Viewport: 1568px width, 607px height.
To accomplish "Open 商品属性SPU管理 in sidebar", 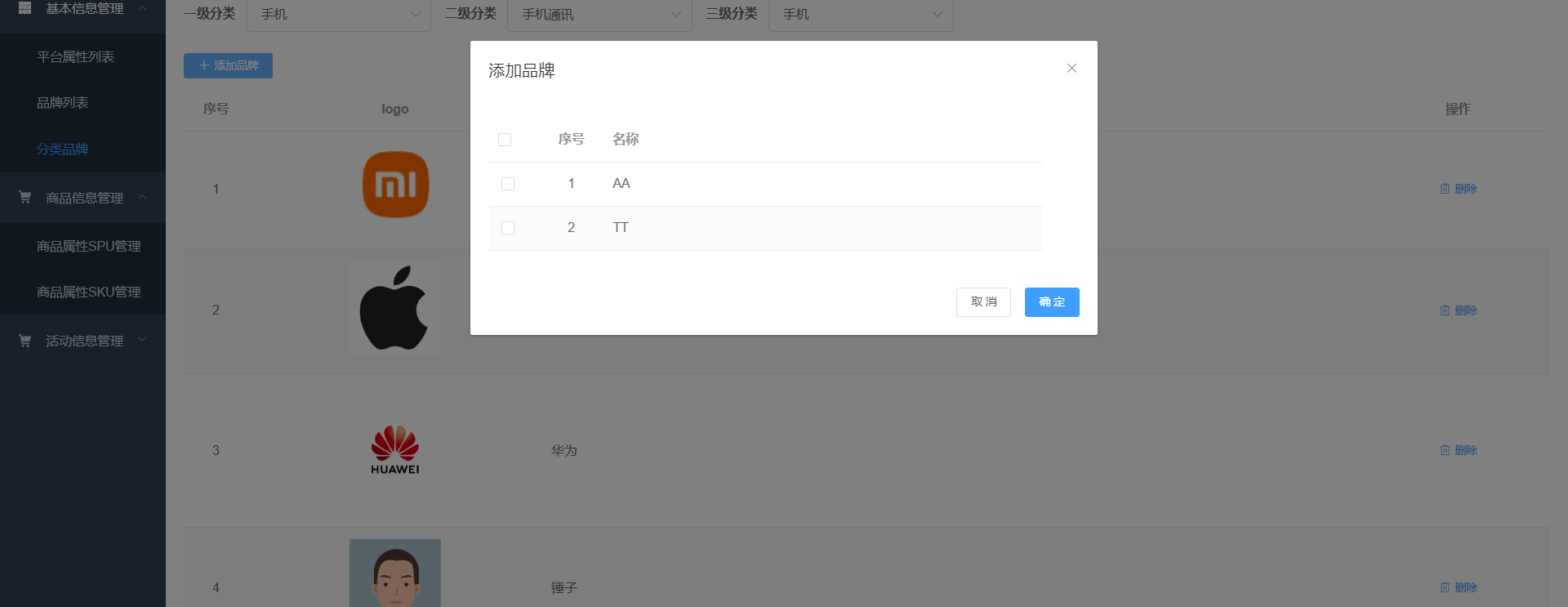I will (89, 247).
